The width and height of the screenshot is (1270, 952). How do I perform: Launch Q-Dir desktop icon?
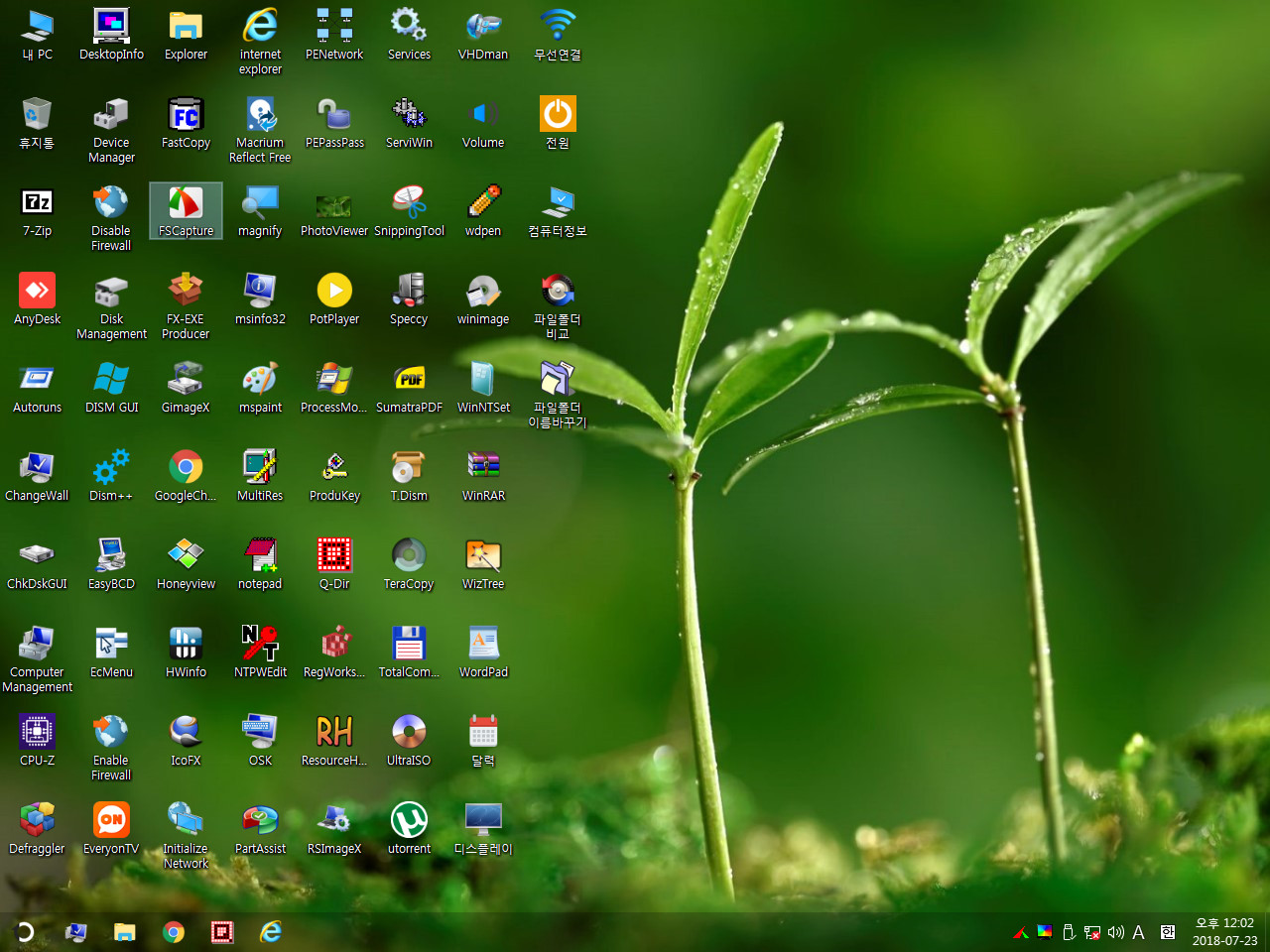[334, 564]
